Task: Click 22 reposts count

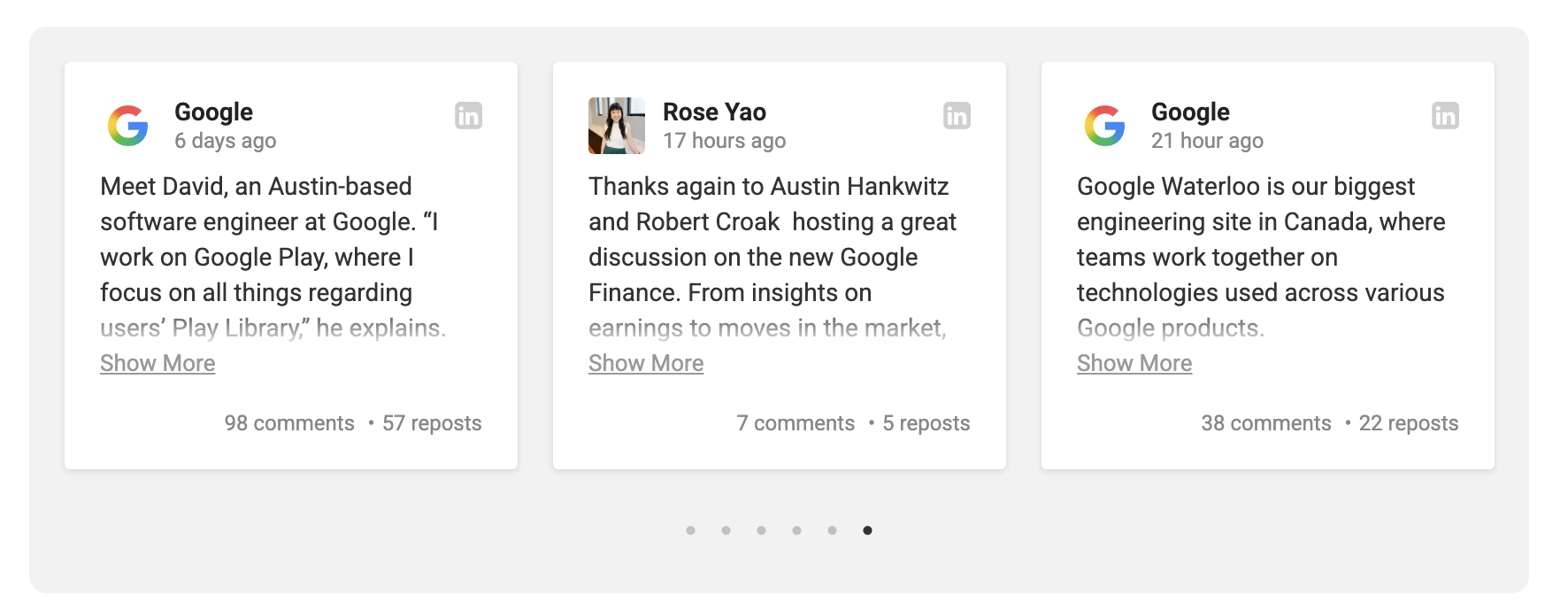Action: pos(1408,423)
